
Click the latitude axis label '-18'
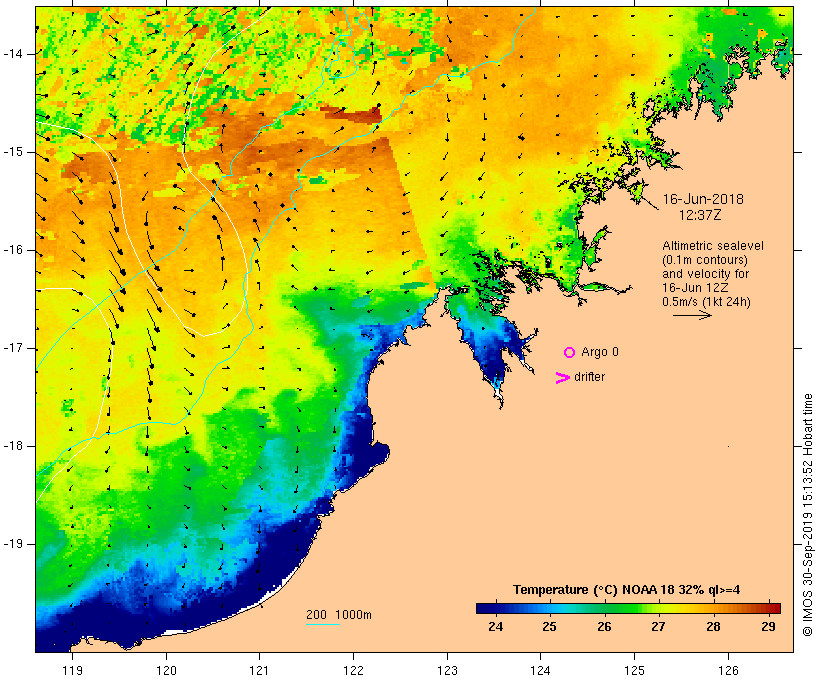point(12,446)
